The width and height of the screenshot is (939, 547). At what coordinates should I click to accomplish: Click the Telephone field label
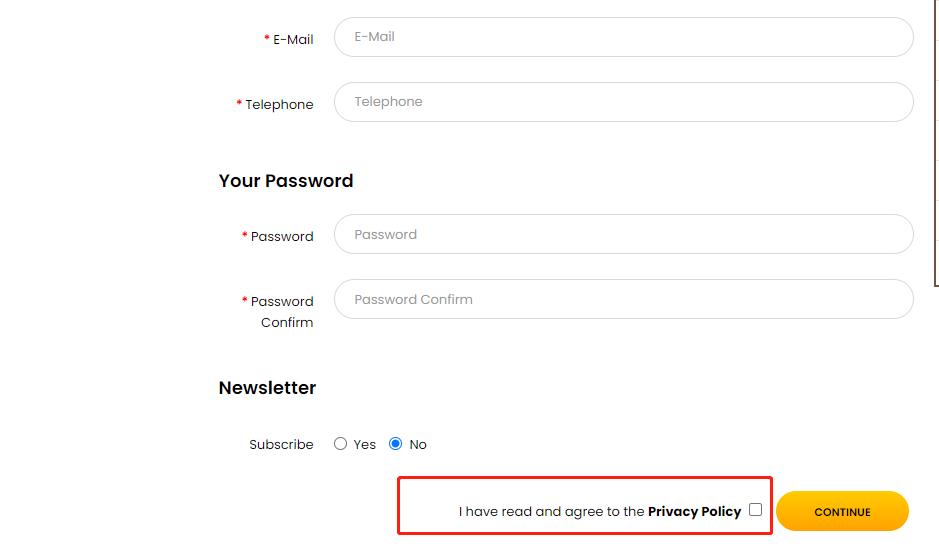pyautogui.click(x=279, y=105)
